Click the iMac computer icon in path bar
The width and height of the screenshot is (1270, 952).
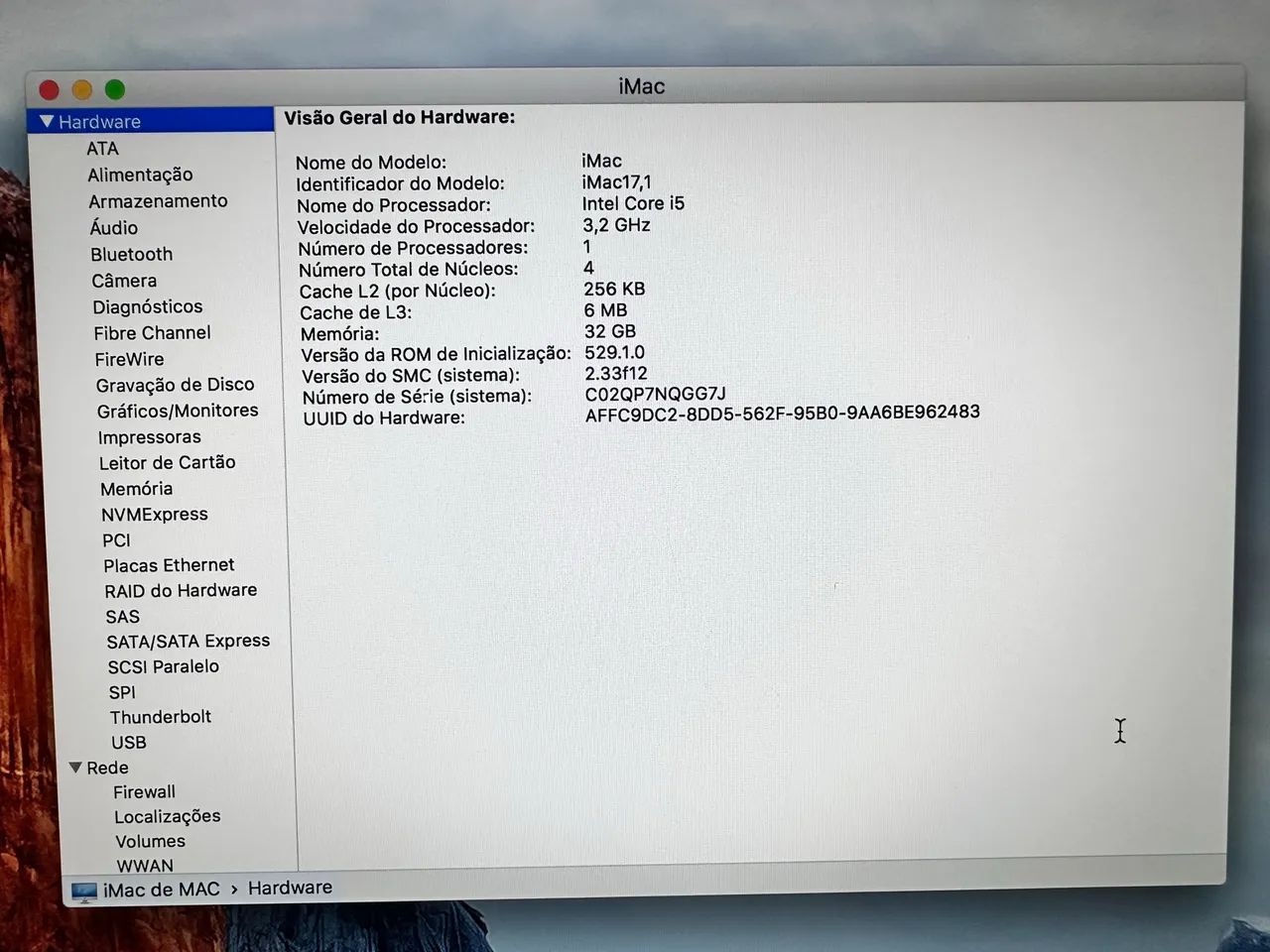click(x=84, y=892)
